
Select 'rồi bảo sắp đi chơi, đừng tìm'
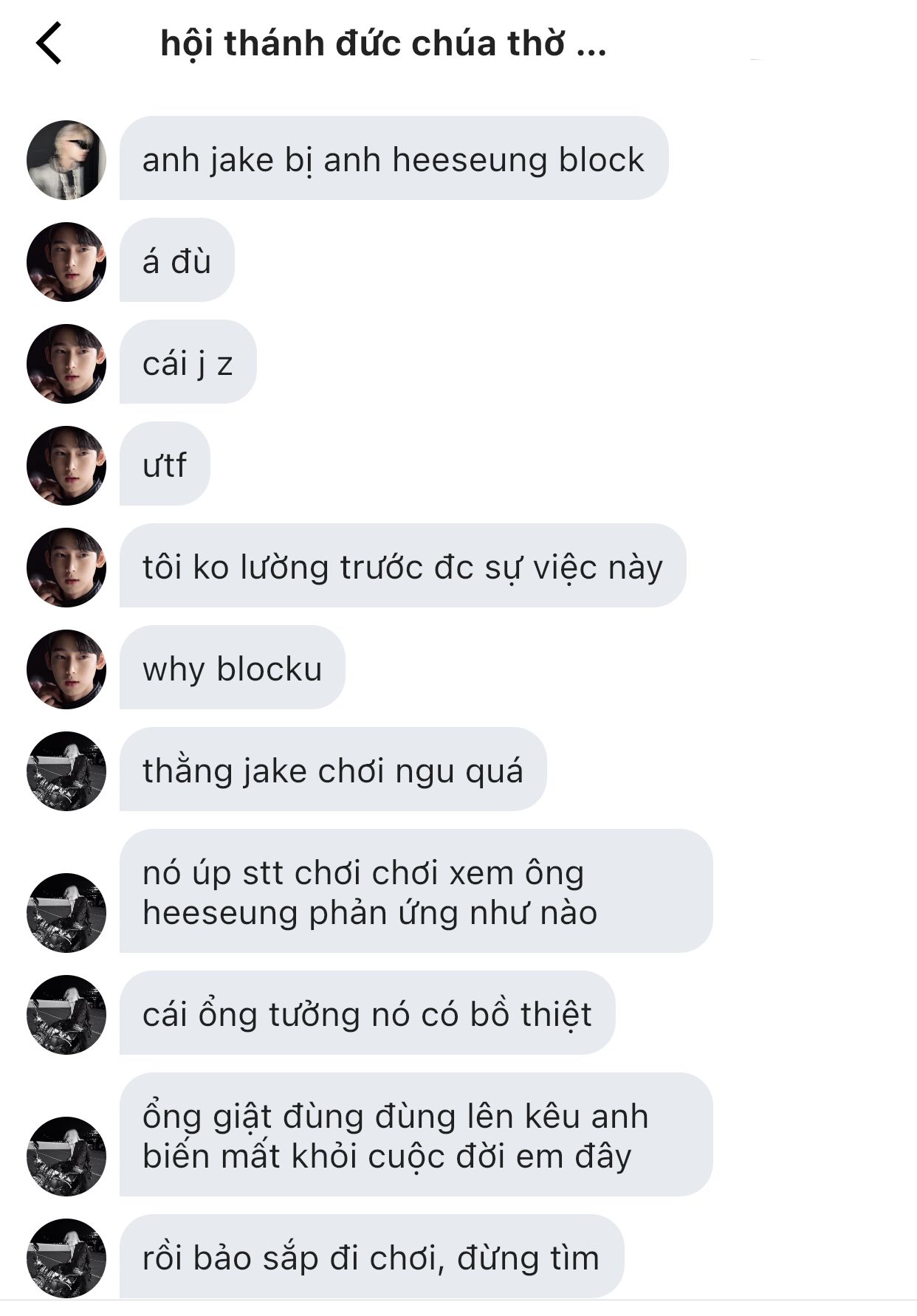[371, 1256]
